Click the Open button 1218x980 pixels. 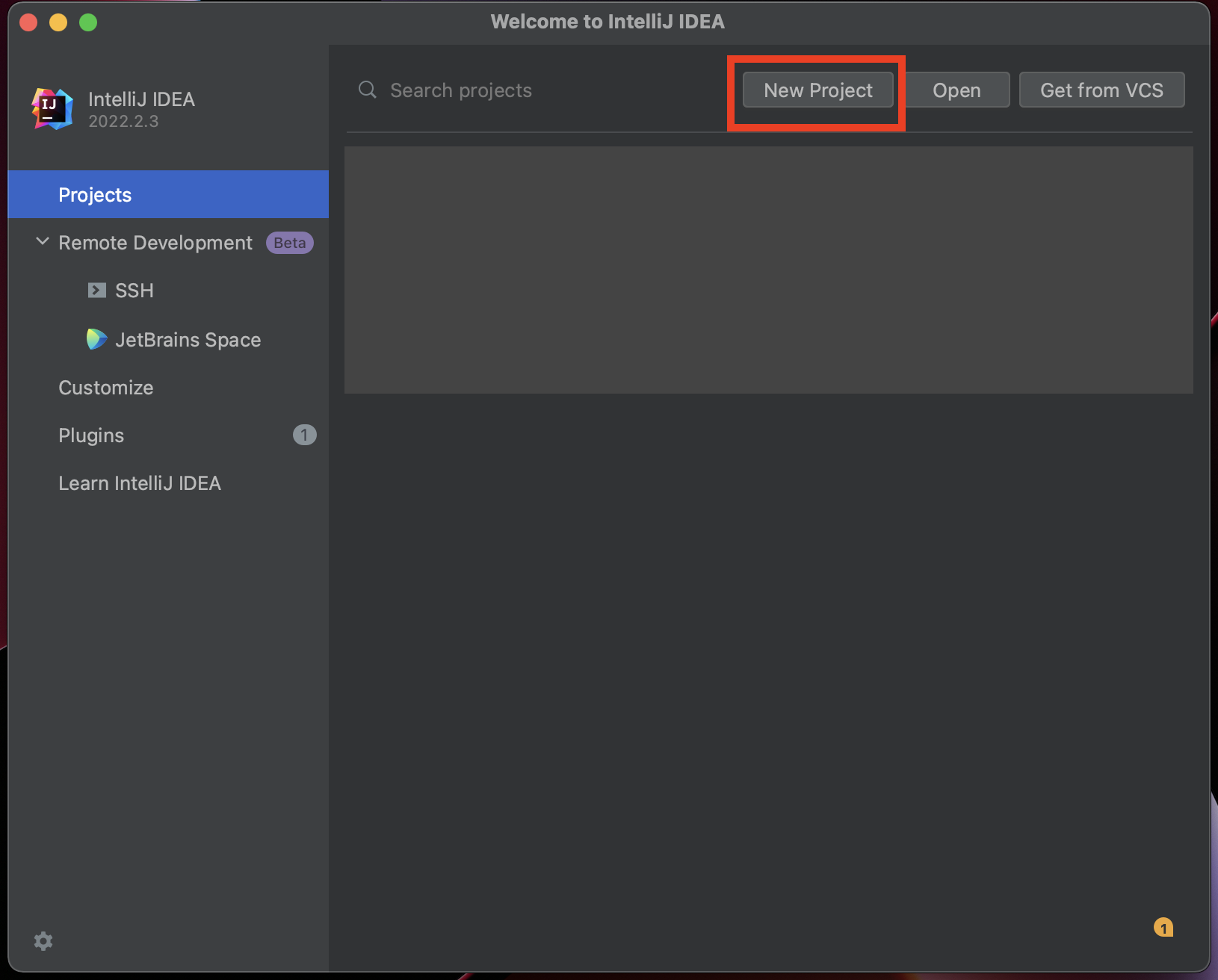pos(956,90)
